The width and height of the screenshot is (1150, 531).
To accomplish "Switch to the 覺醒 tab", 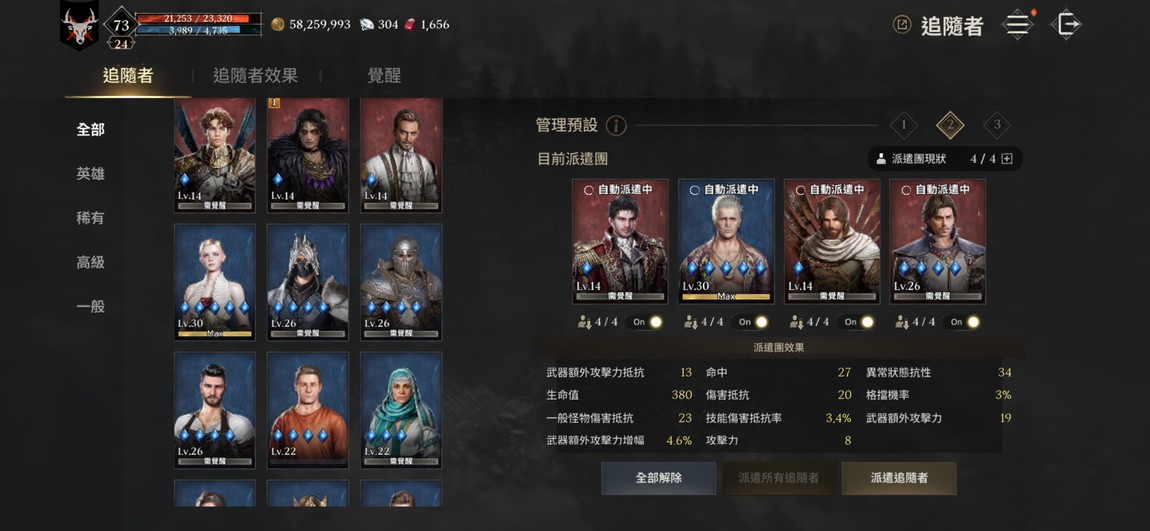I will pyautogui.click(x=384, y=76).
